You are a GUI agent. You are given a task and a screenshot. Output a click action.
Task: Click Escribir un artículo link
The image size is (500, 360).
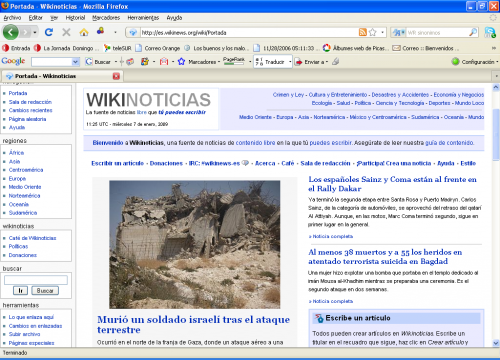pyautogui.click(x=118, y=163)
